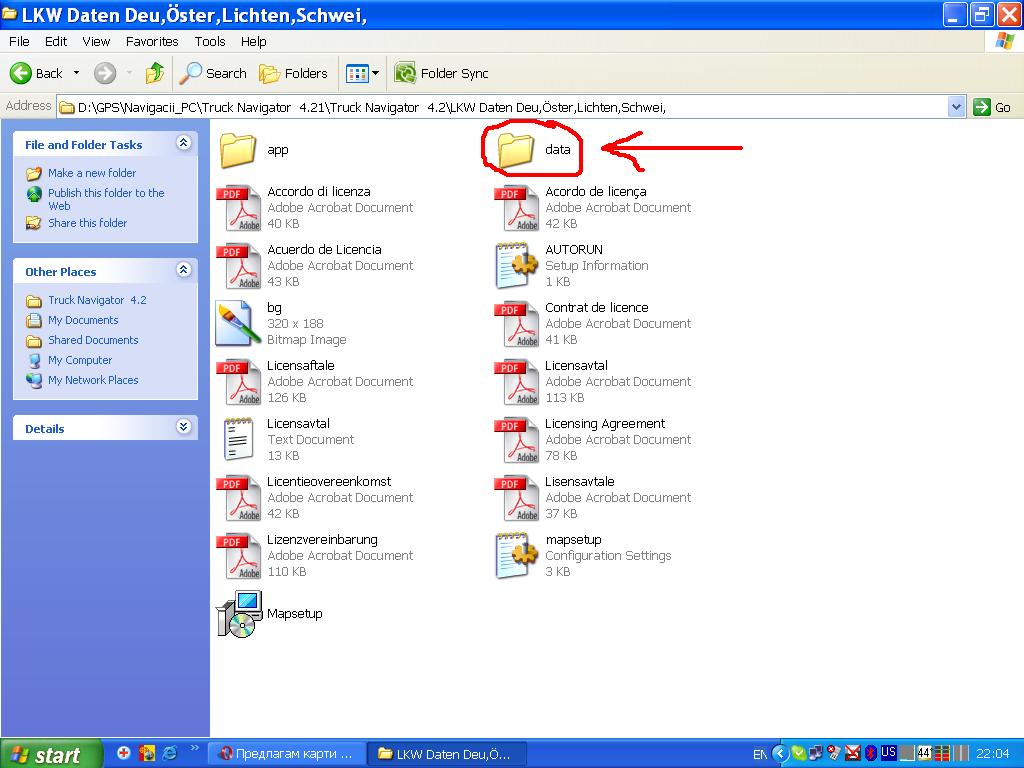The height and width of the screenshot is (768, 1024).
Task: Click the Search toolbar button
Action: (213, 73)
